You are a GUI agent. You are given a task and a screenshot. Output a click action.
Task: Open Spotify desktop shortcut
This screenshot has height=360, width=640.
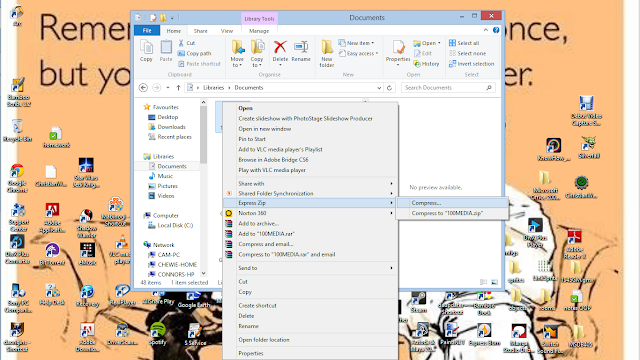(x=158, y=333)
